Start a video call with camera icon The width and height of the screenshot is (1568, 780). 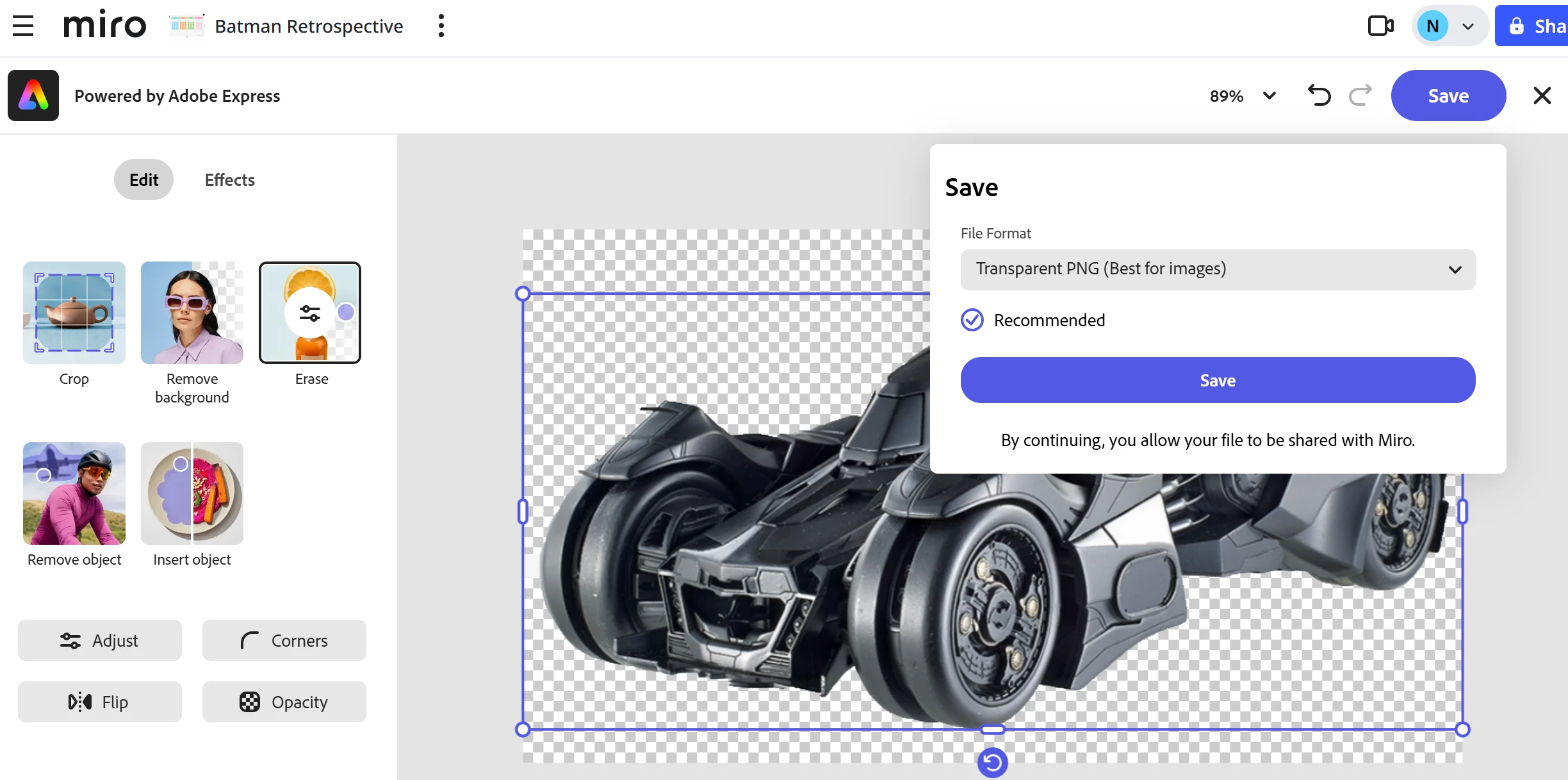point(1380,26)
